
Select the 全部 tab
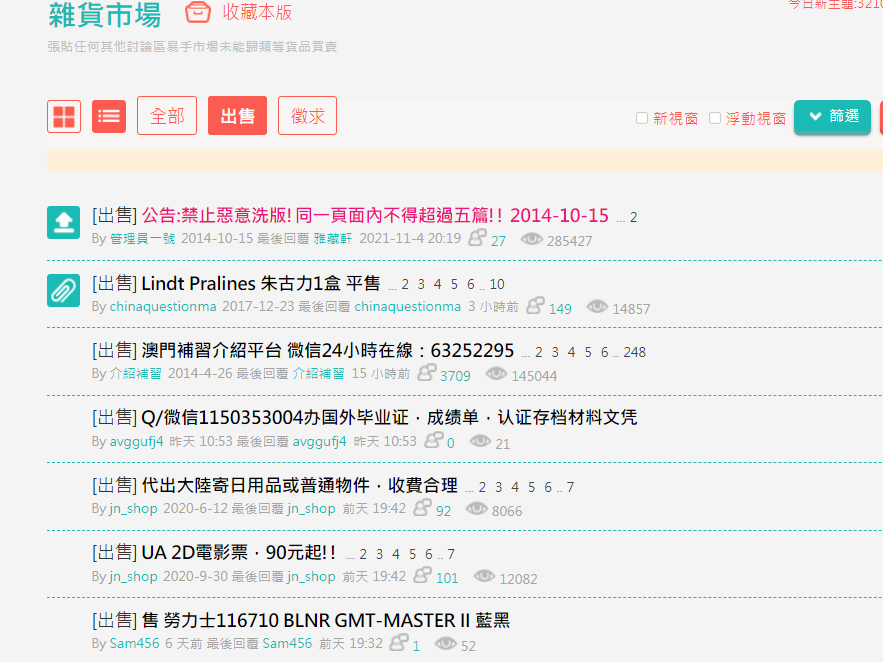[x=167, y=116]
